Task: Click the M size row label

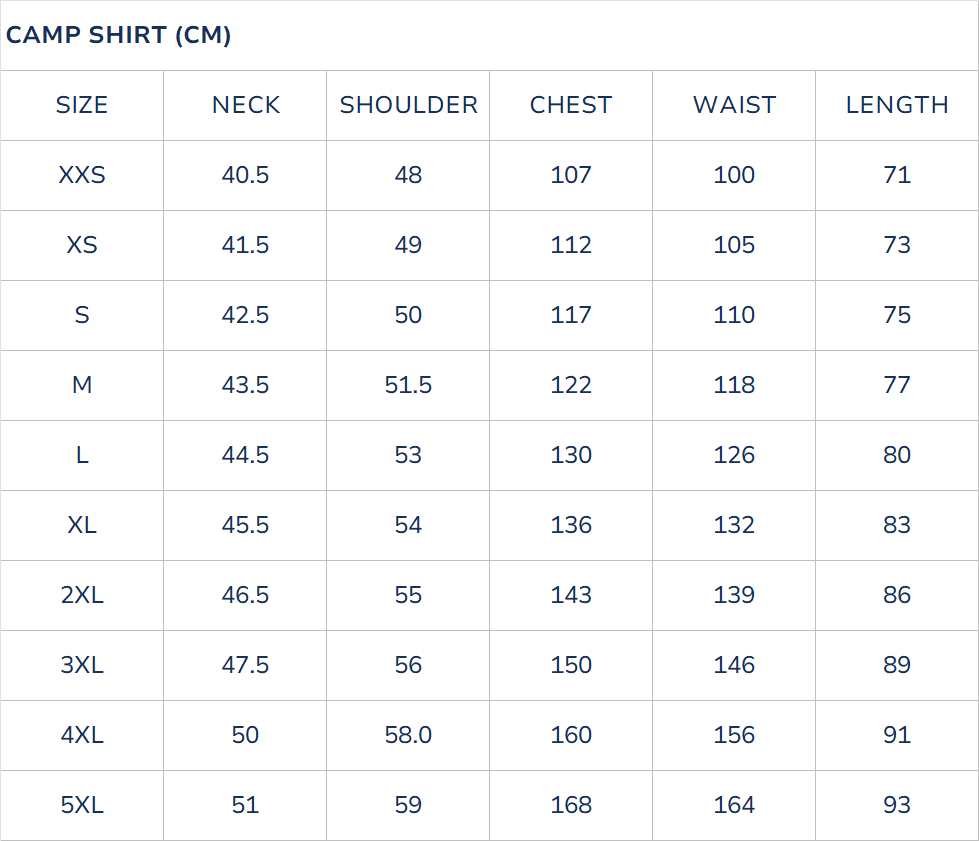Action: coord(82,385)
